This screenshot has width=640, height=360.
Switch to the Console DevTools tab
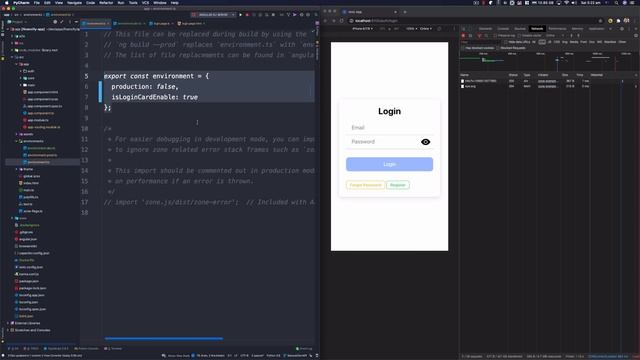(x=503, y=29)
